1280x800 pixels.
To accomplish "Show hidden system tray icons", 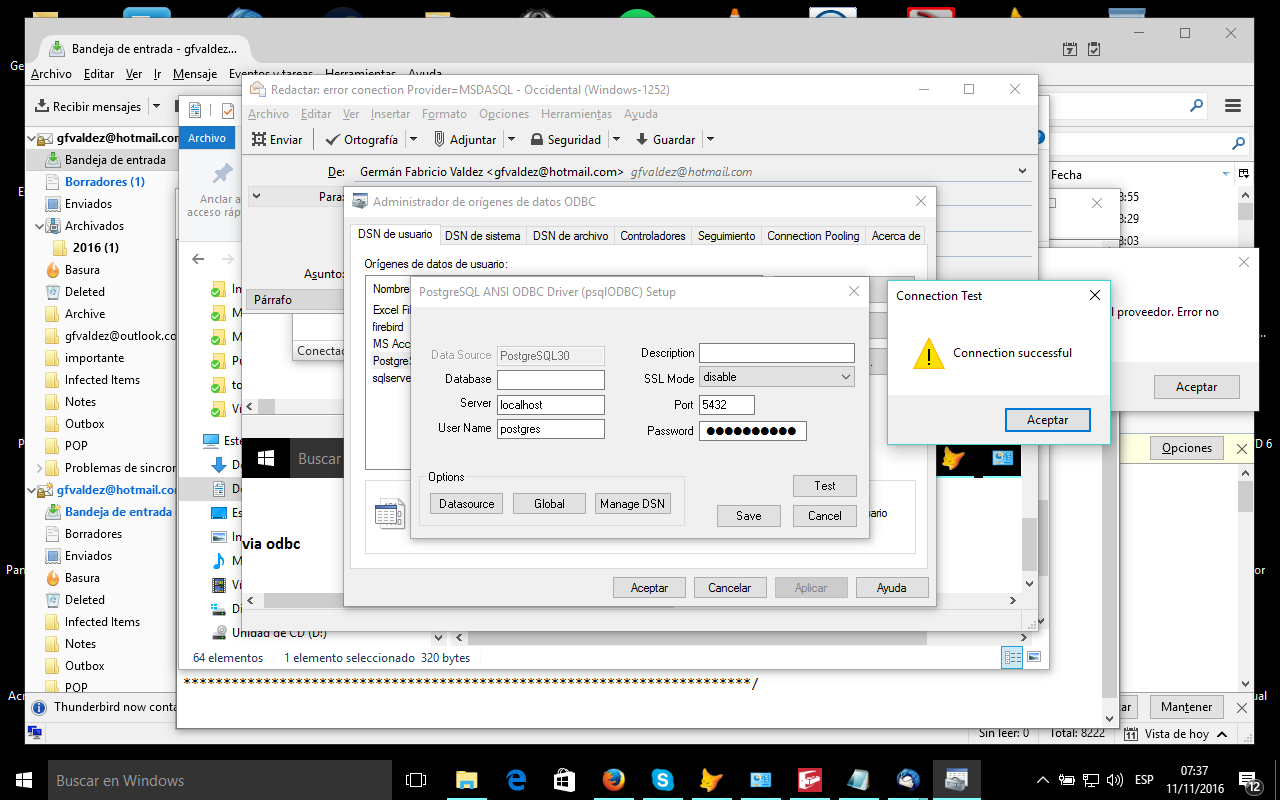I will click(1043, 780).
